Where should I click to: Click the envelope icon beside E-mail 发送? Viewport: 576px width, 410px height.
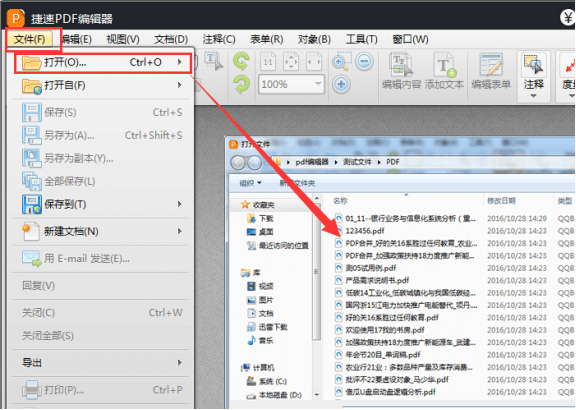tap(32, 259)
